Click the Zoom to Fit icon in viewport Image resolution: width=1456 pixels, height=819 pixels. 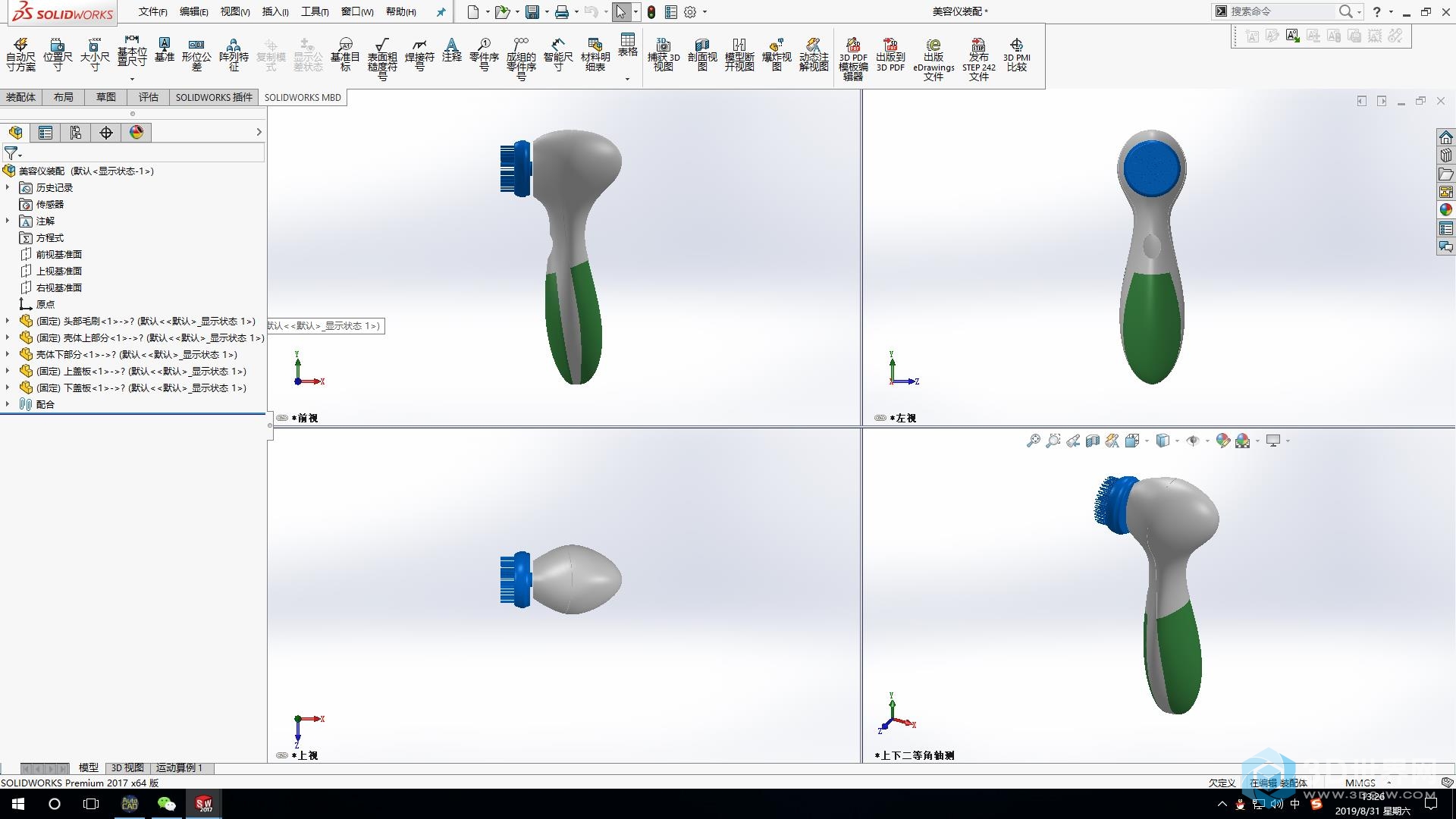[x=1033, y=441]
